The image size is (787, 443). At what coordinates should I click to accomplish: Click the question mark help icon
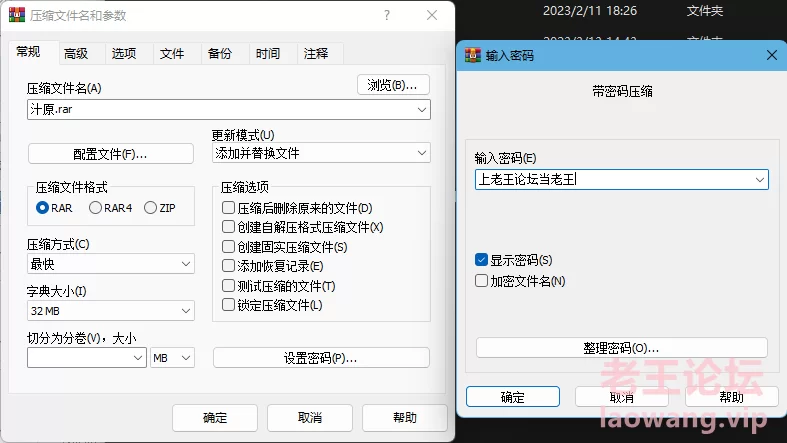(386, 15)
